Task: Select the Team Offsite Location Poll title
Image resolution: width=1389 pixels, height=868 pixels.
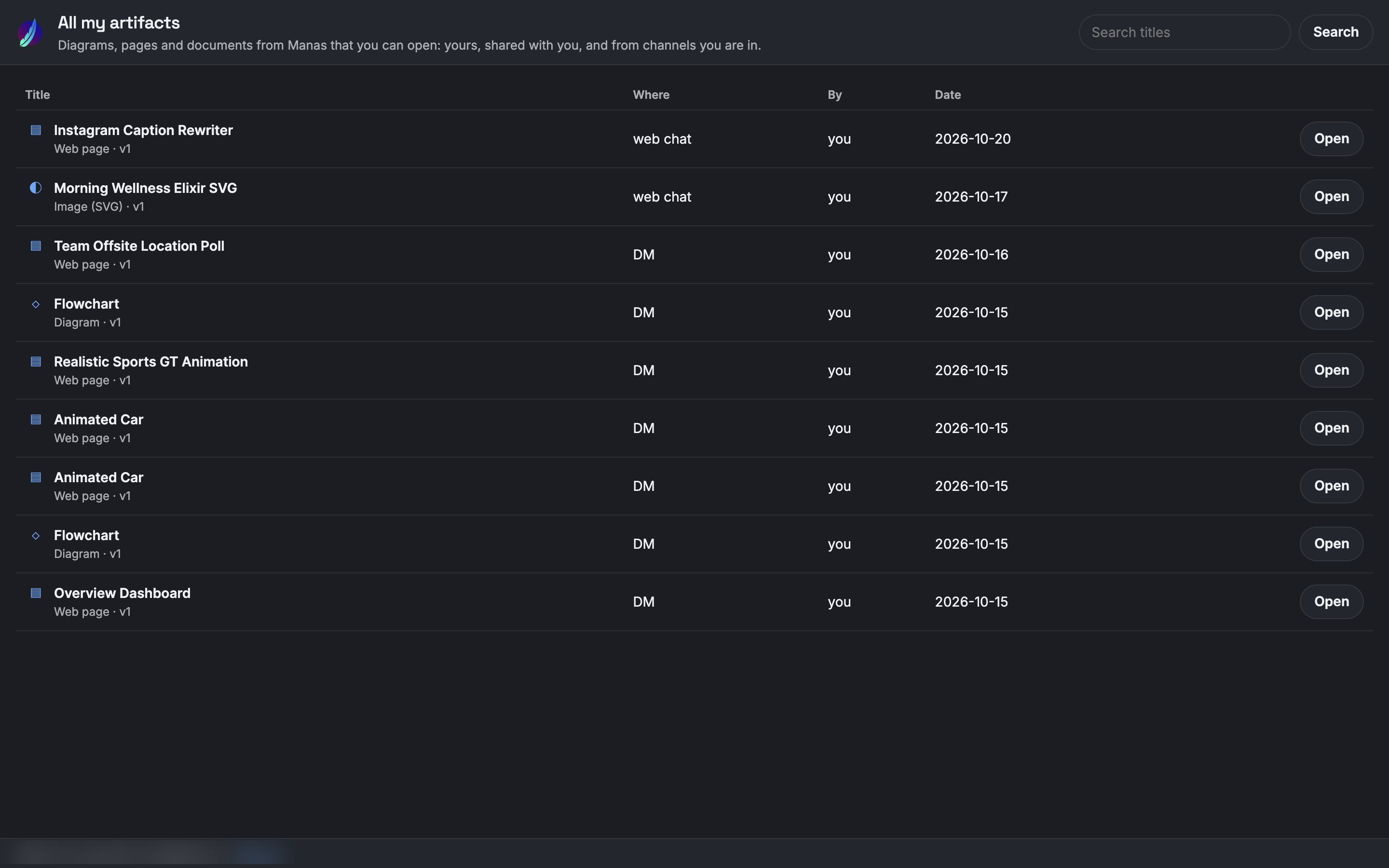Action: (x=139, y=246)
